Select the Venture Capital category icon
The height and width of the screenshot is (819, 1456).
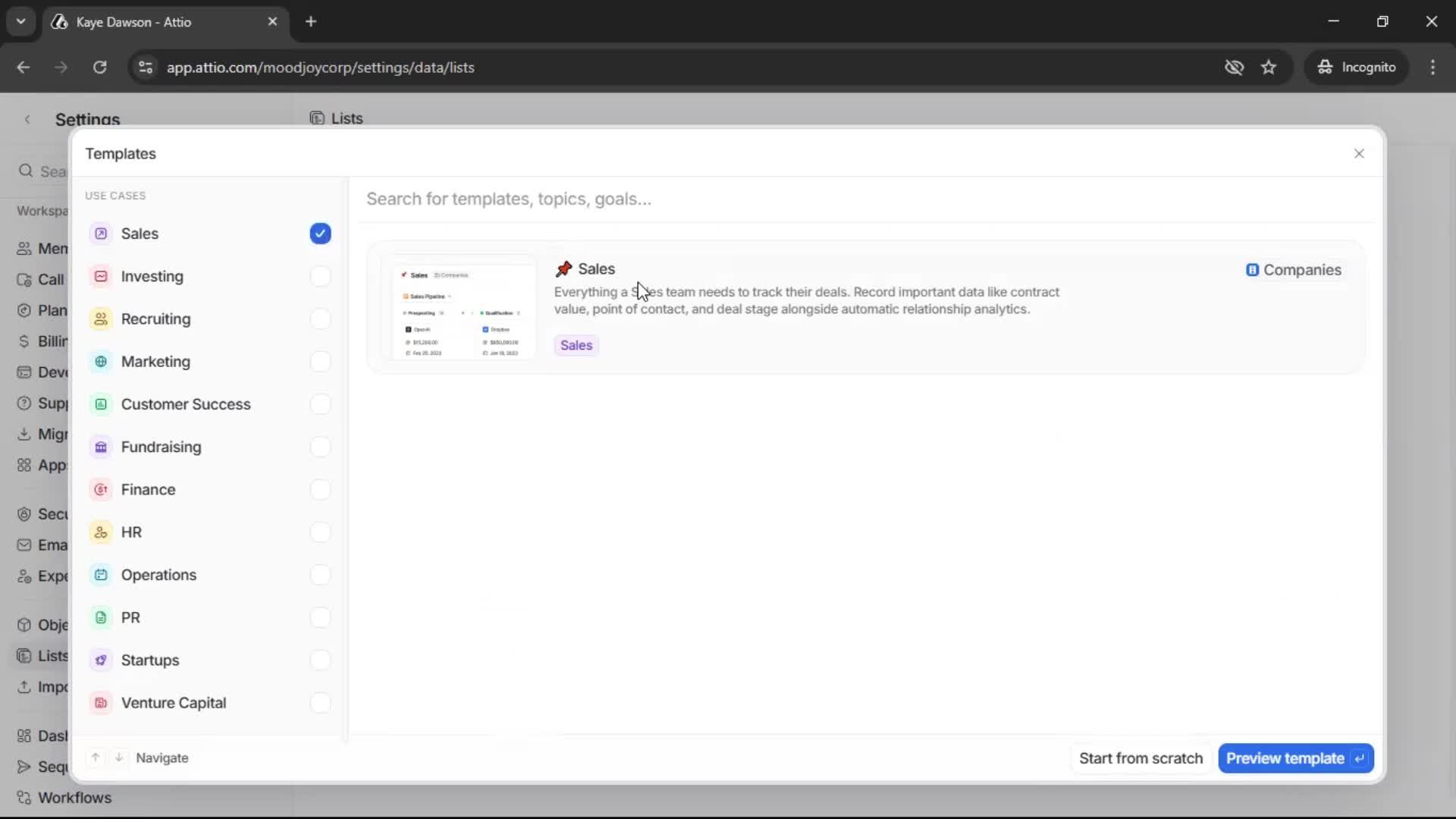(x=100, y=703)
